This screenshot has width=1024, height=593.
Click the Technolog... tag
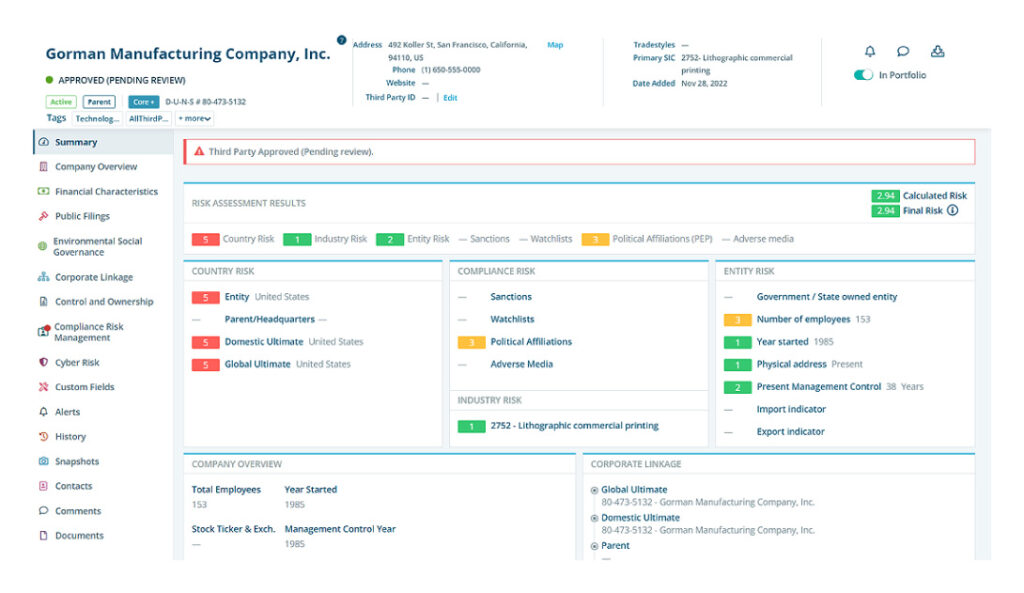[x=97, y=119]
